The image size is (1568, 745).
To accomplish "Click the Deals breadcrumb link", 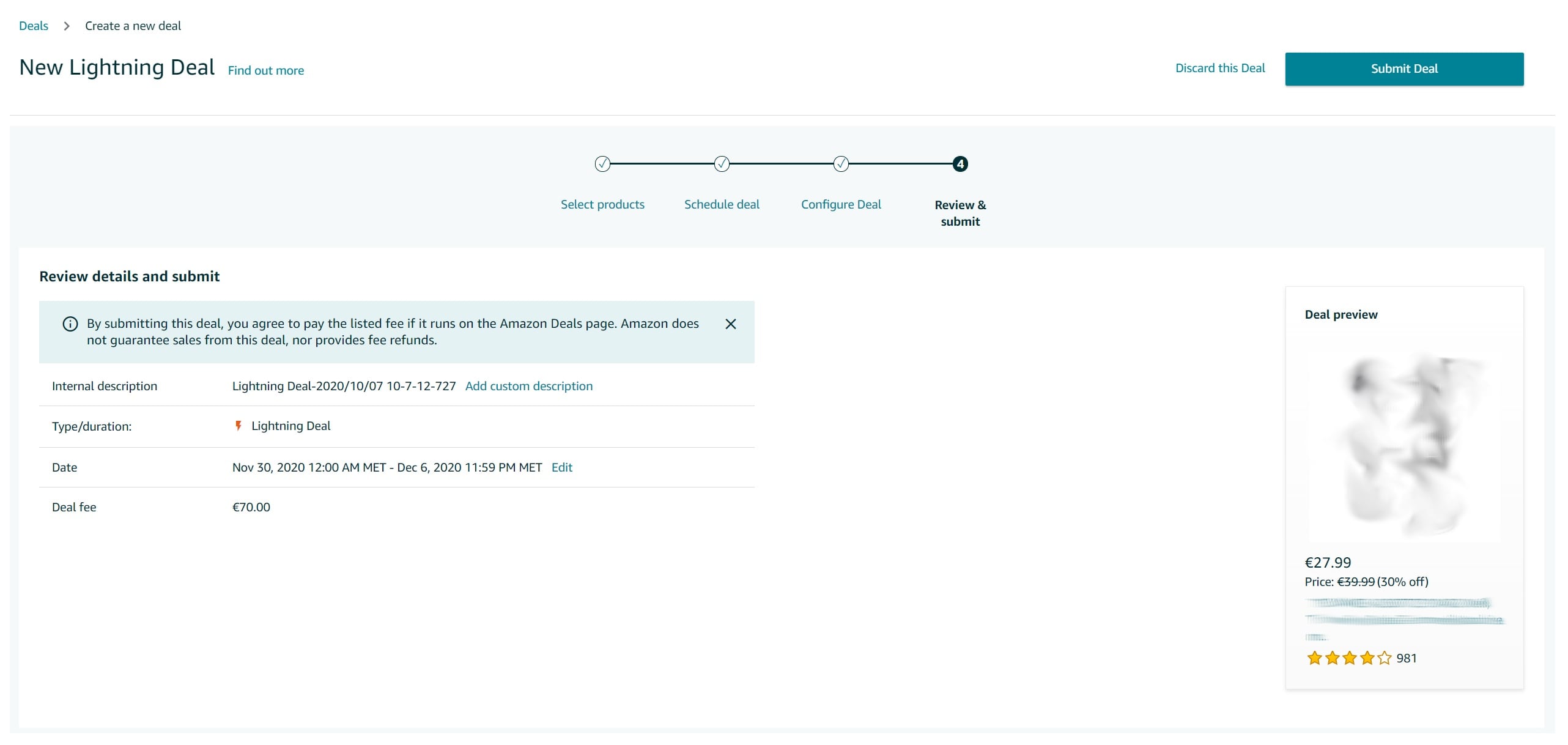I will (x=34, y=26).
